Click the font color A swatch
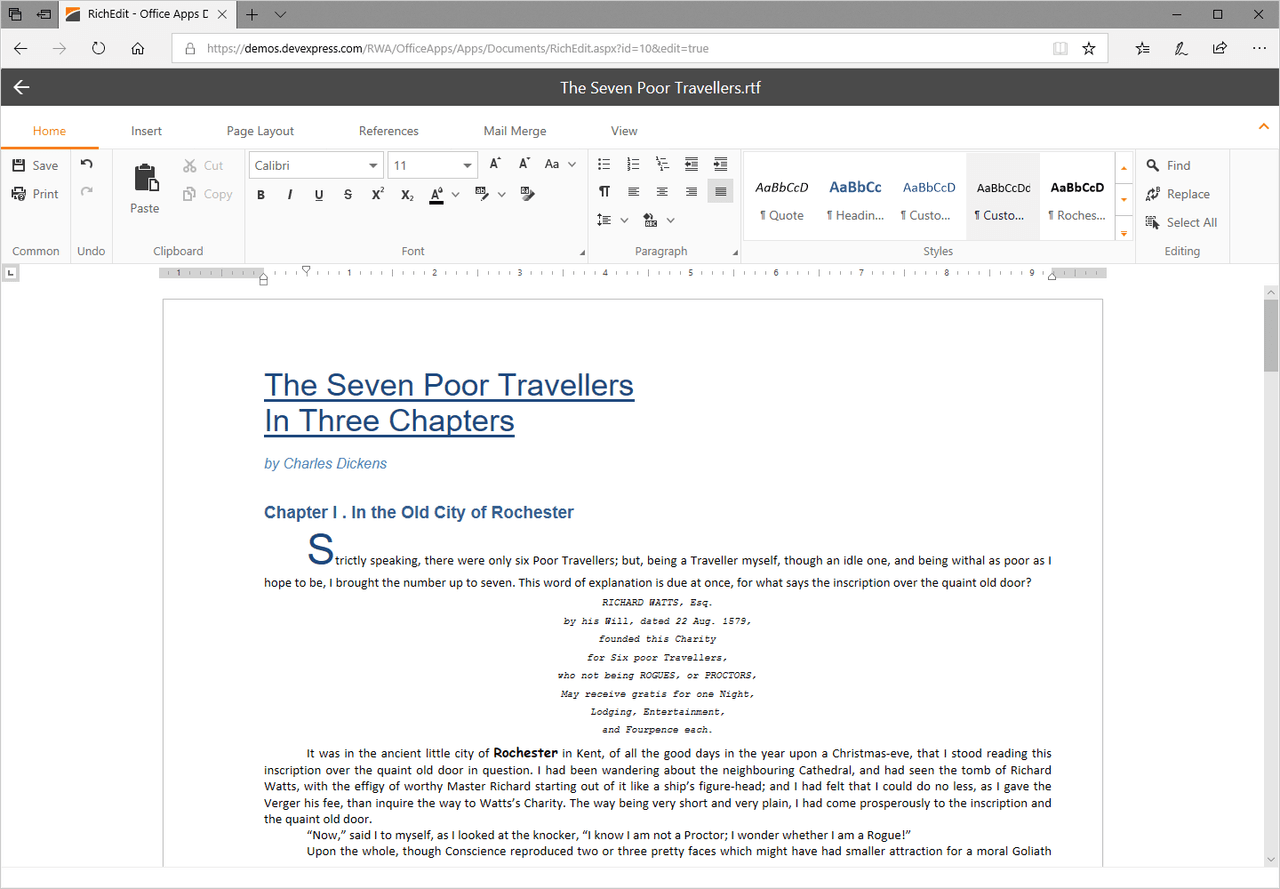This screenshot has height=889, width=1280. pyautogui.click(x=437, y=195)
